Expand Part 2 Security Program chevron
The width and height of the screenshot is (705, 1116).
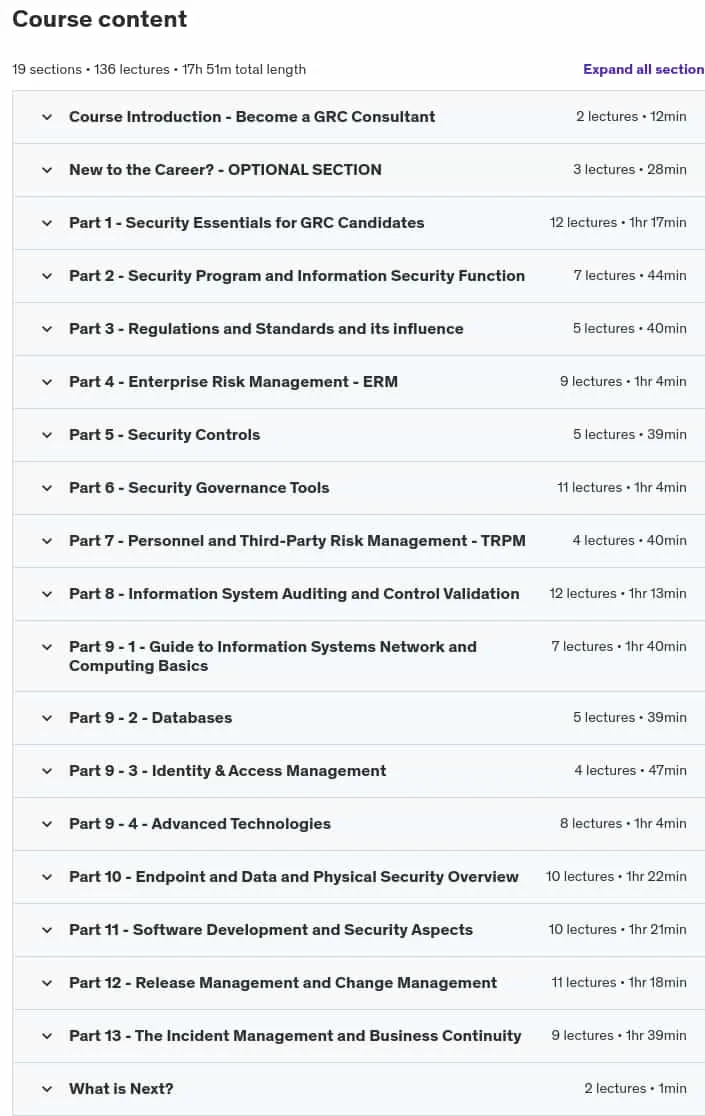47,276
